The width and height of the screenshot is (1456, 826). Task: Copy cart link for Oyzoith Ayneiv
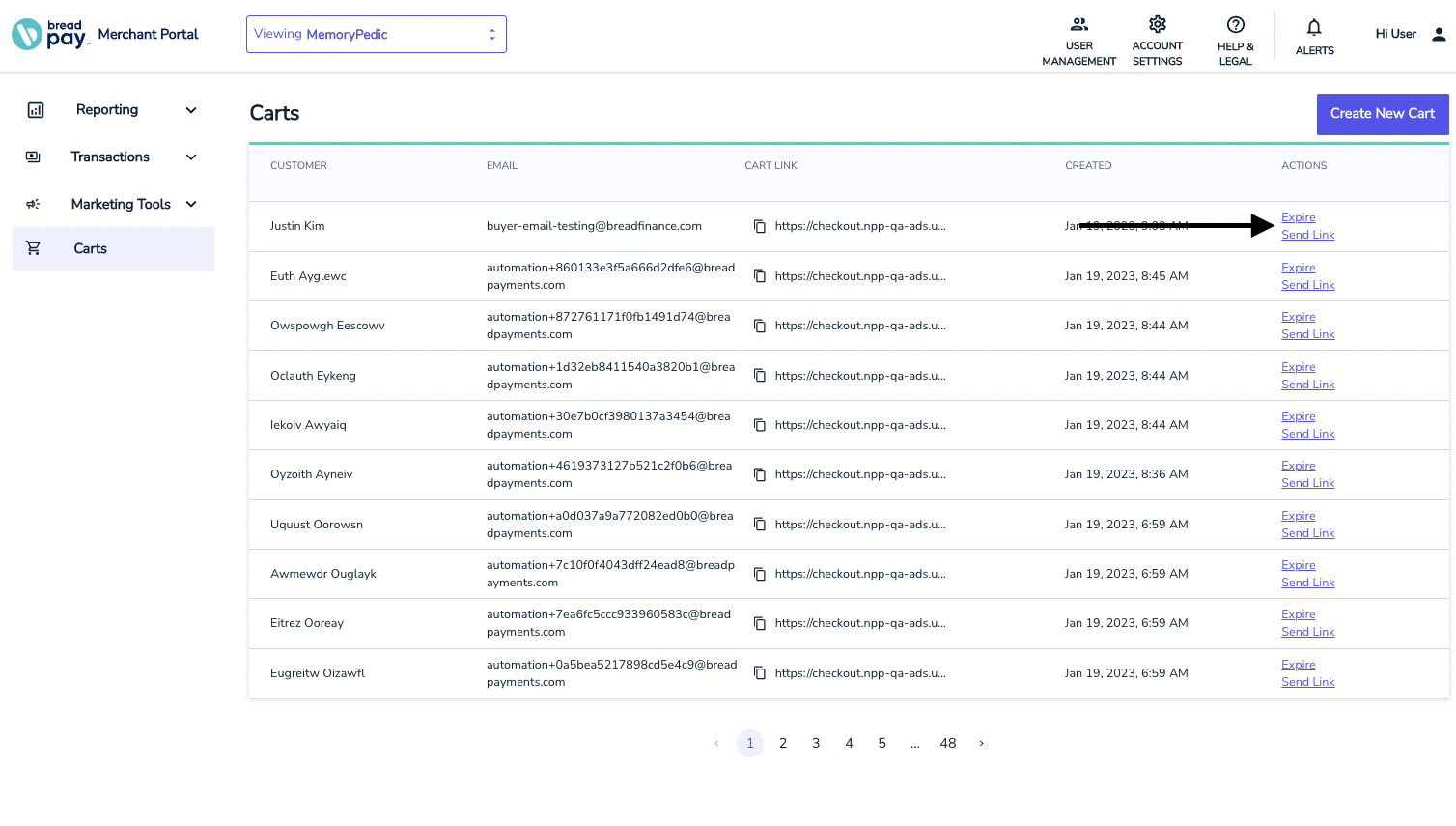pyautogui.click(x=760, y=474)
